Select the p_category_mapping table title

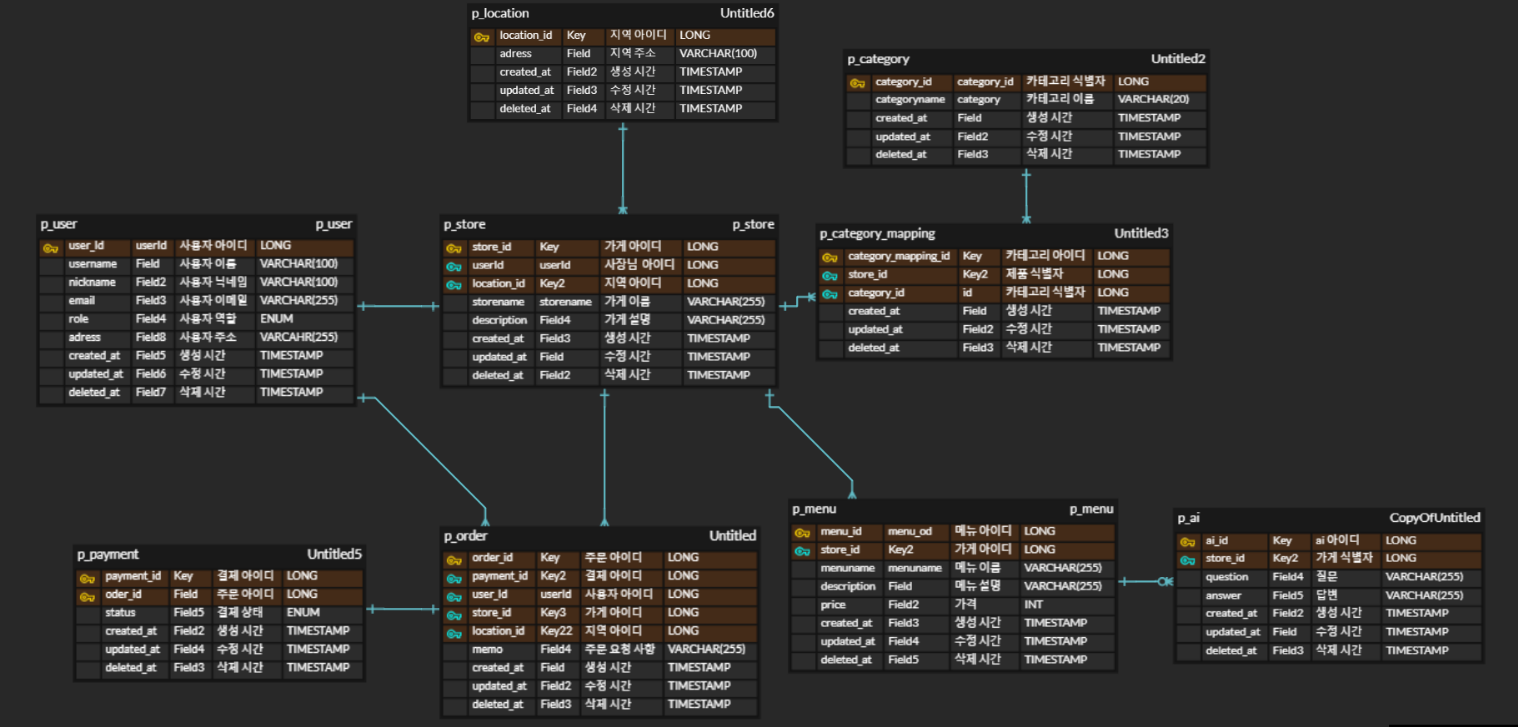click(878, 234)
